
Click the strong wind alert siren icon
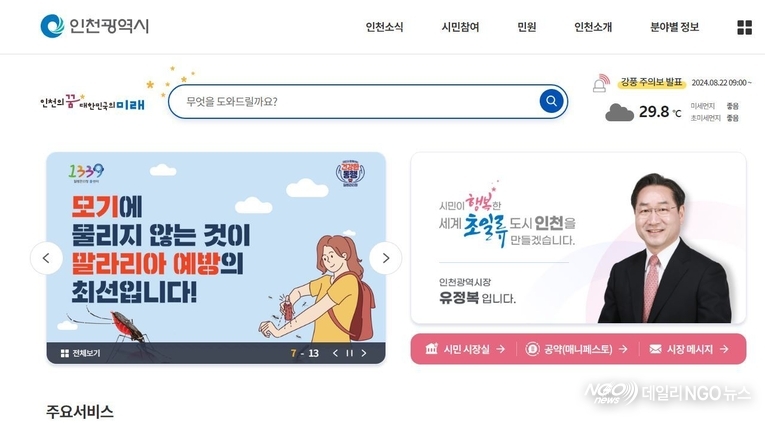[601, 83]
